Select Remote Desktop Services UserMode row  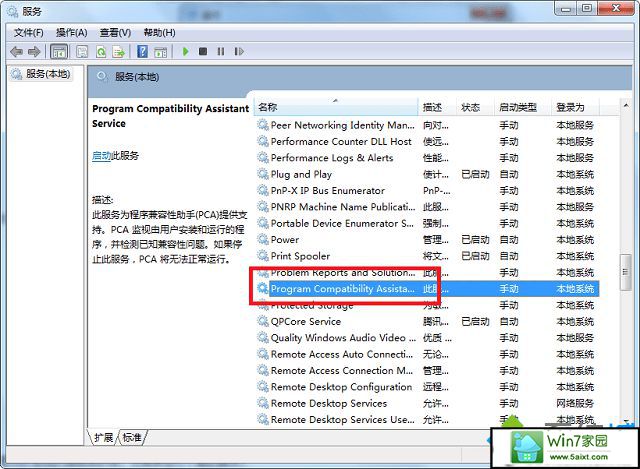427,420
